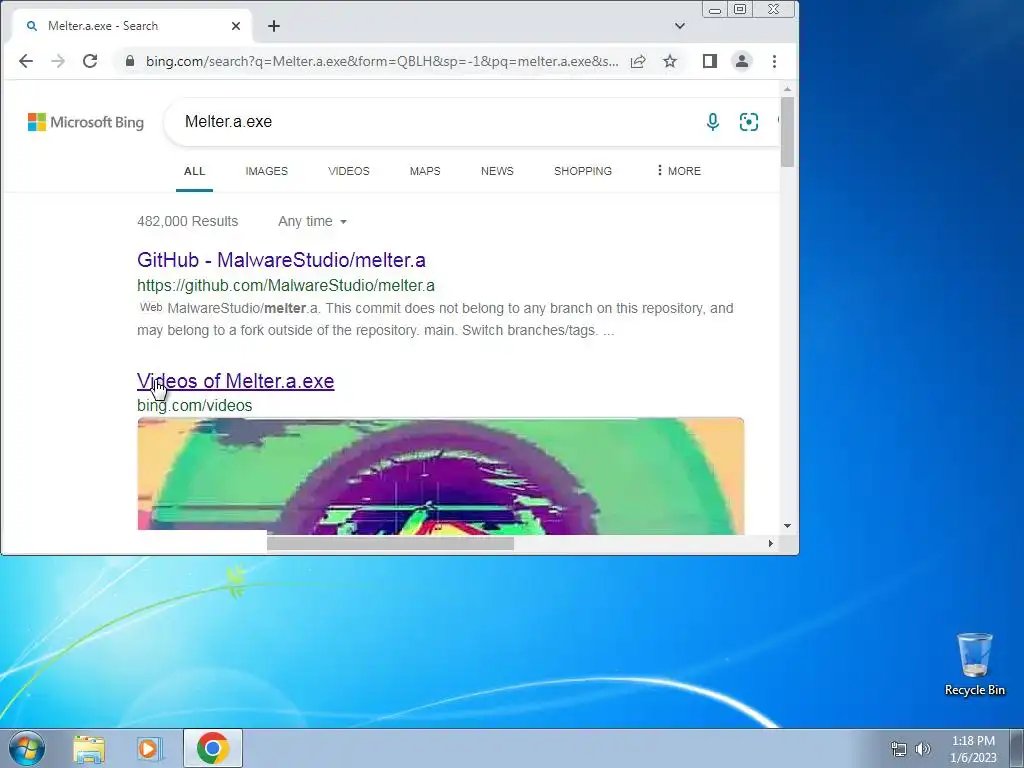The width and height of the screenshot is (1024, 768).
Task: Click the scroll-down arrow of the page
Action: point(788,526)
